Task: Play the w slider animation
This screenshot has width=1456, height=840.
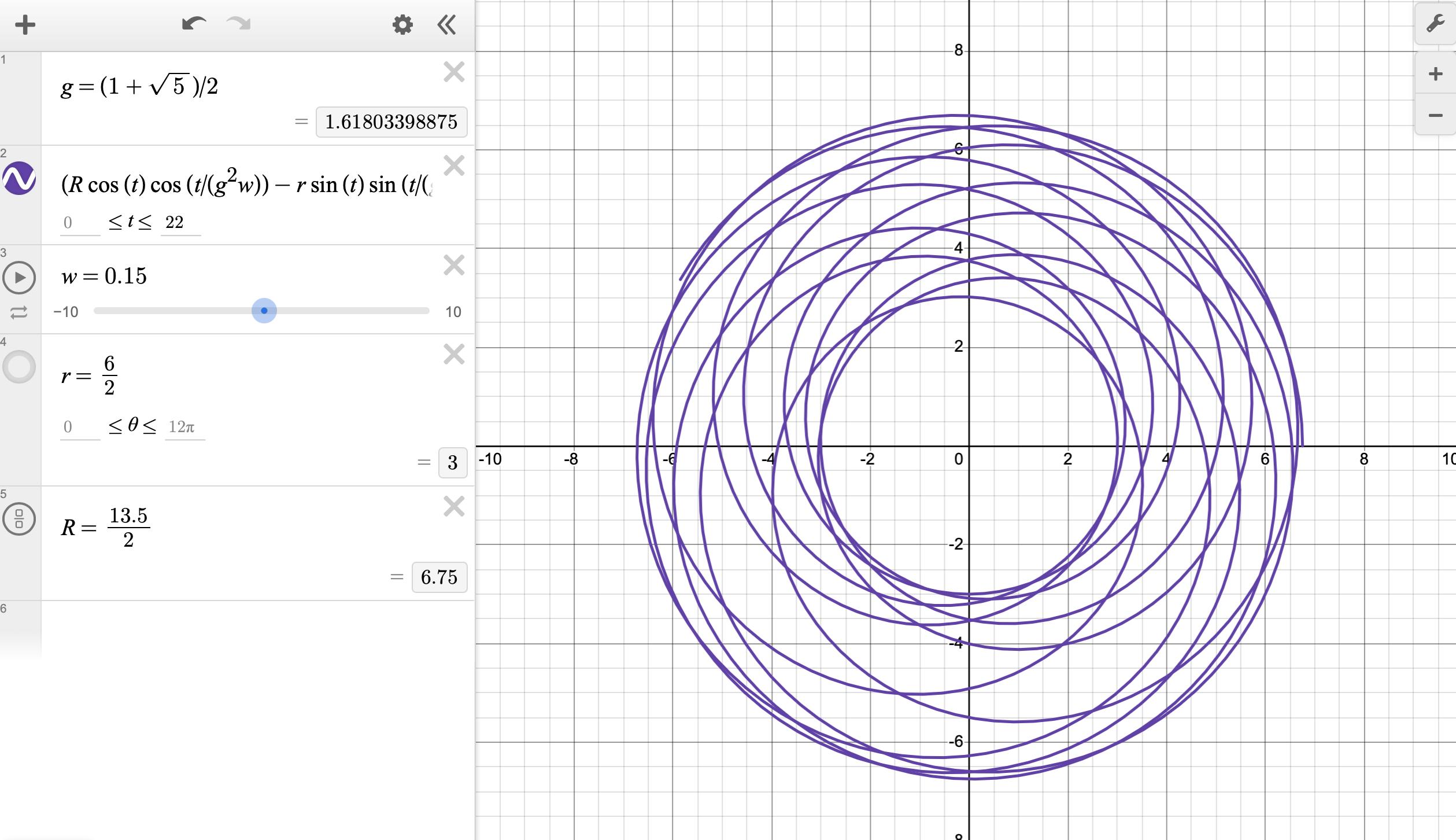Action: pyautogui.click(x=19, y=278)
